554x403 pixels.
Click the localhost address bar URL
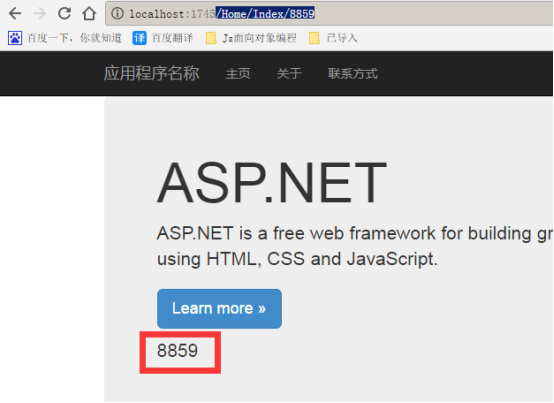tap(222, 14)
